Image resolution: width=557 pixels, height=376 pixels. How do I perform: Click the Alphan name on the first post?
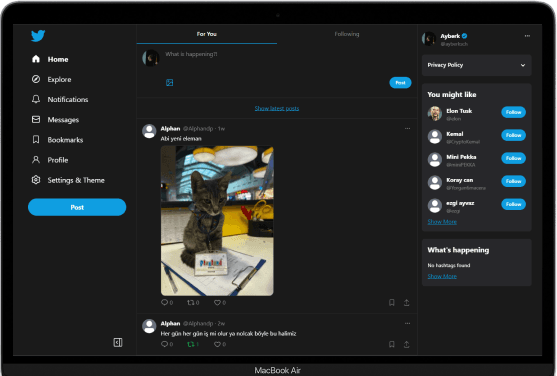[170, 128]
